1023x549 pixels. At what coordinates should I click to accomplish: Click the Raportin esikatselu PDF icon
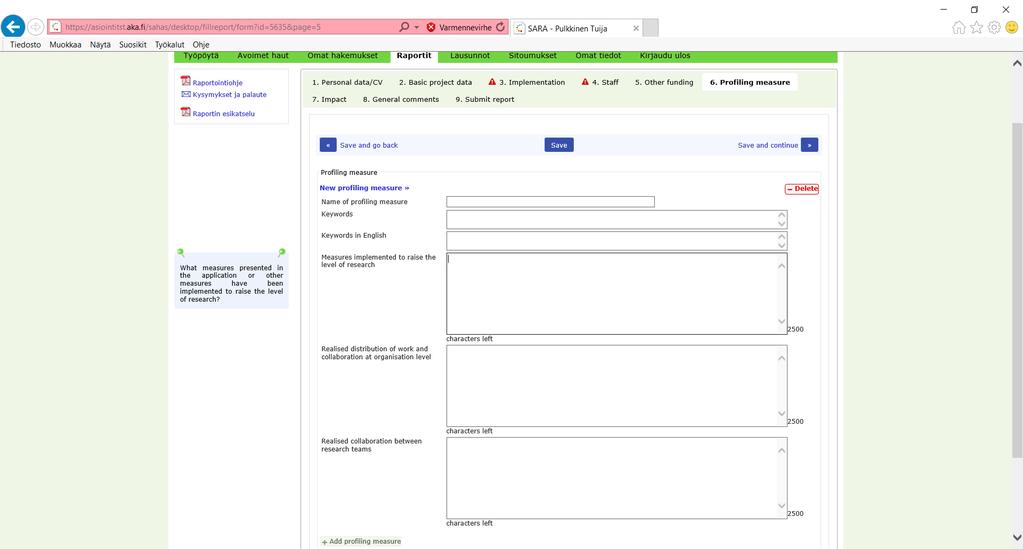[x=186, y=112]
